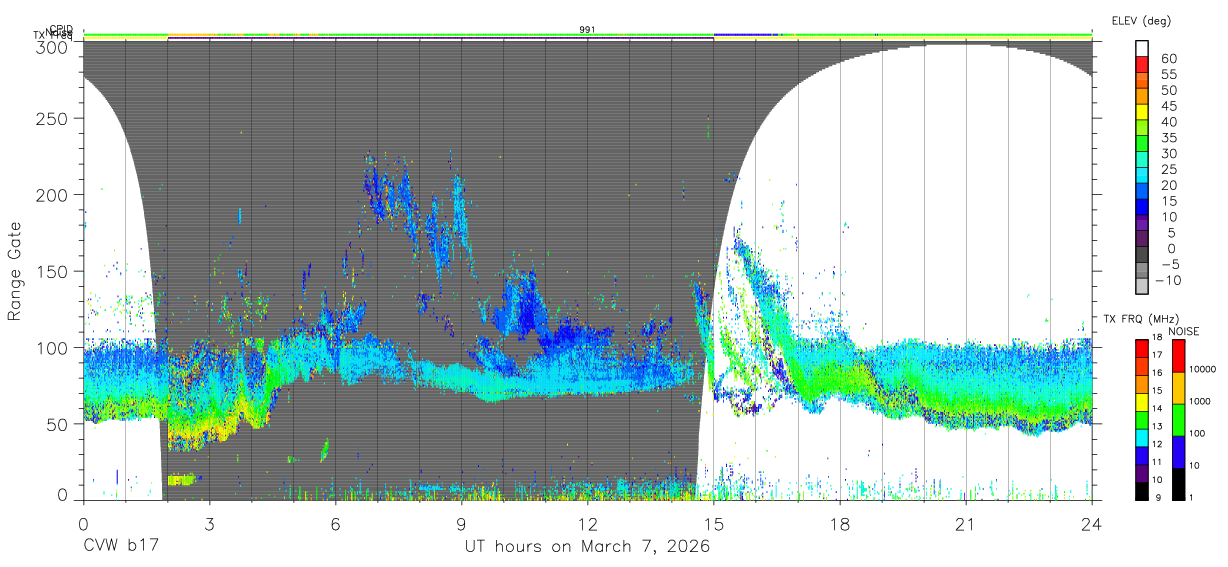Select the 'UT hours on March 7, 2026' label
Viewport: 1228px width, 567px height.
(x=587, y=547)
